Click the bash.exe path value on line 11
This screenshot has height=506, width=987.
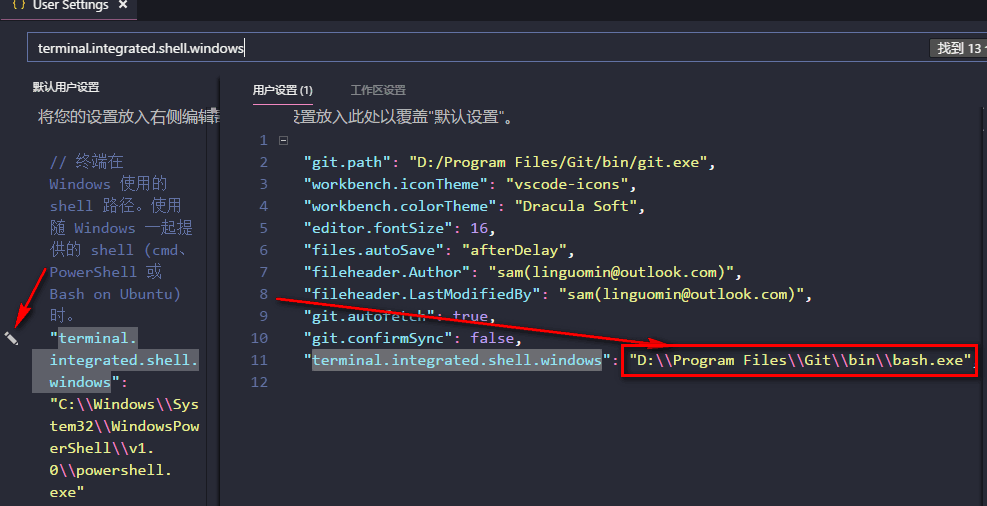point(797,360)
